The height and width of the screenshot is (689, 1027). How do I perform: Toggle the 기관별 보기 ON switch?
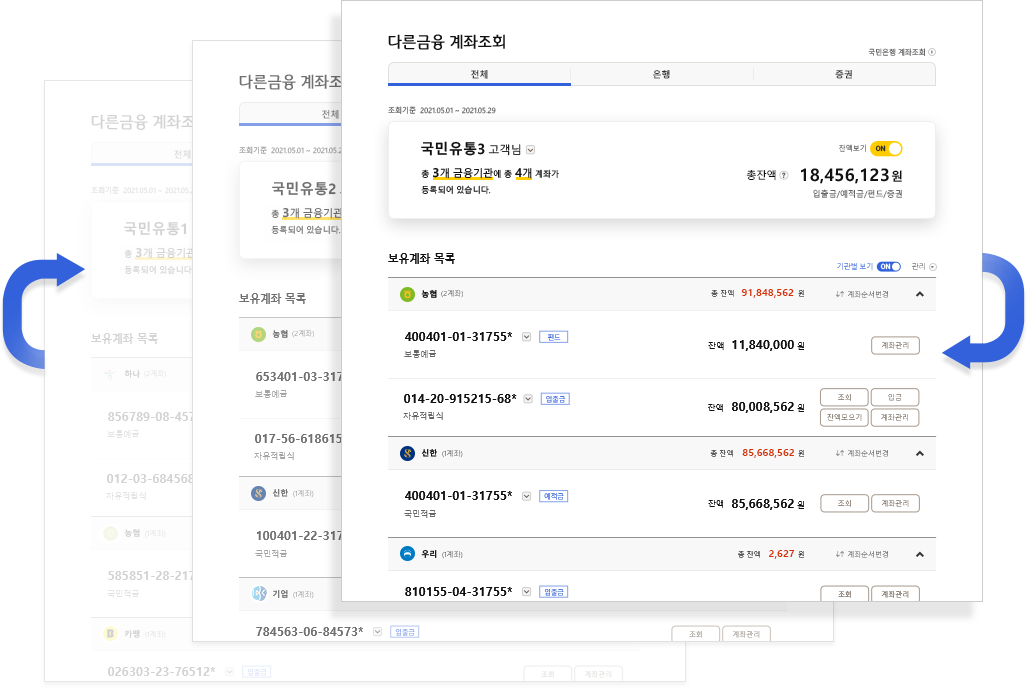coord(889,267)
